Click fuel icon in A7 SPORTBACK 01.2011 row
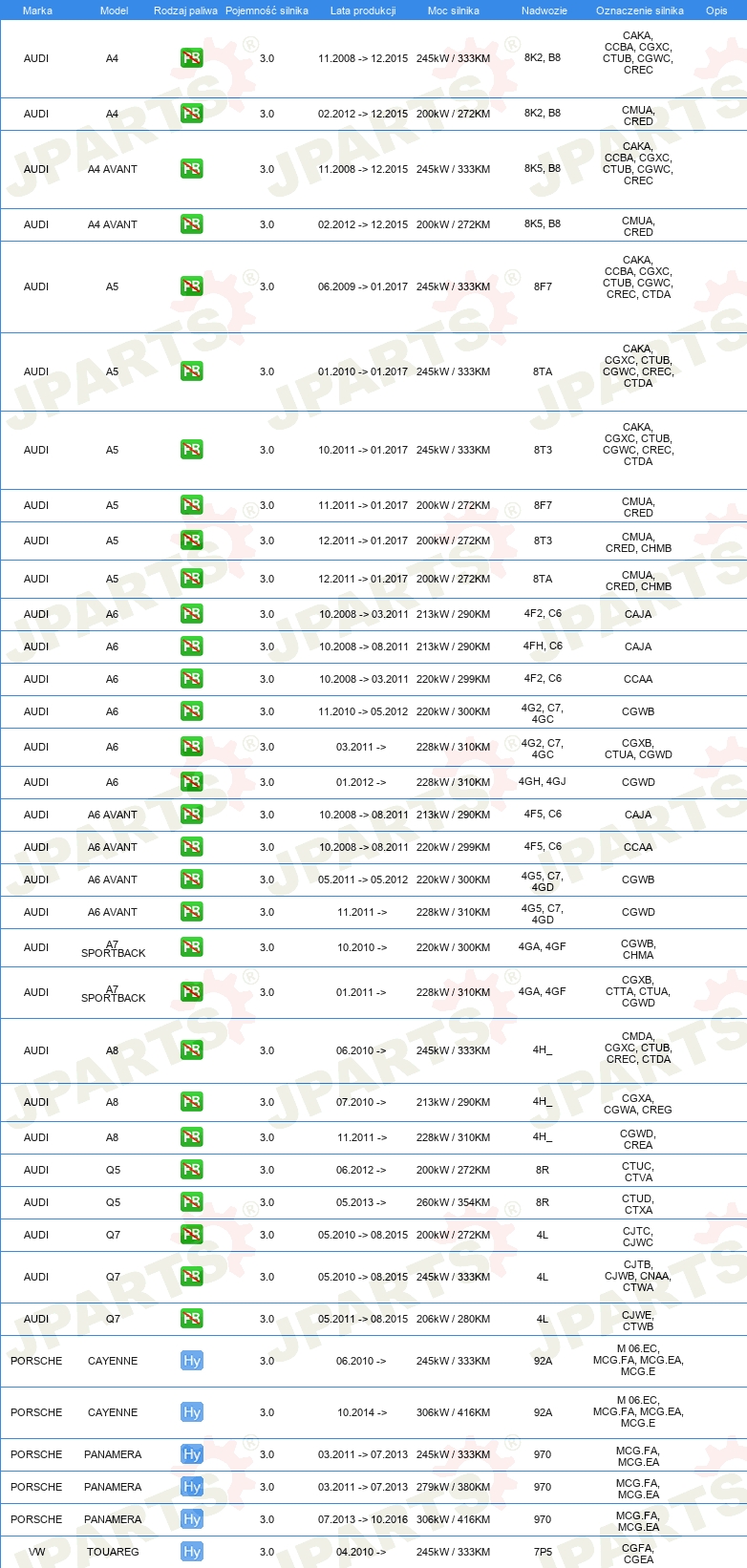This screenshot has width=747, height=1568. pos(192,992)
